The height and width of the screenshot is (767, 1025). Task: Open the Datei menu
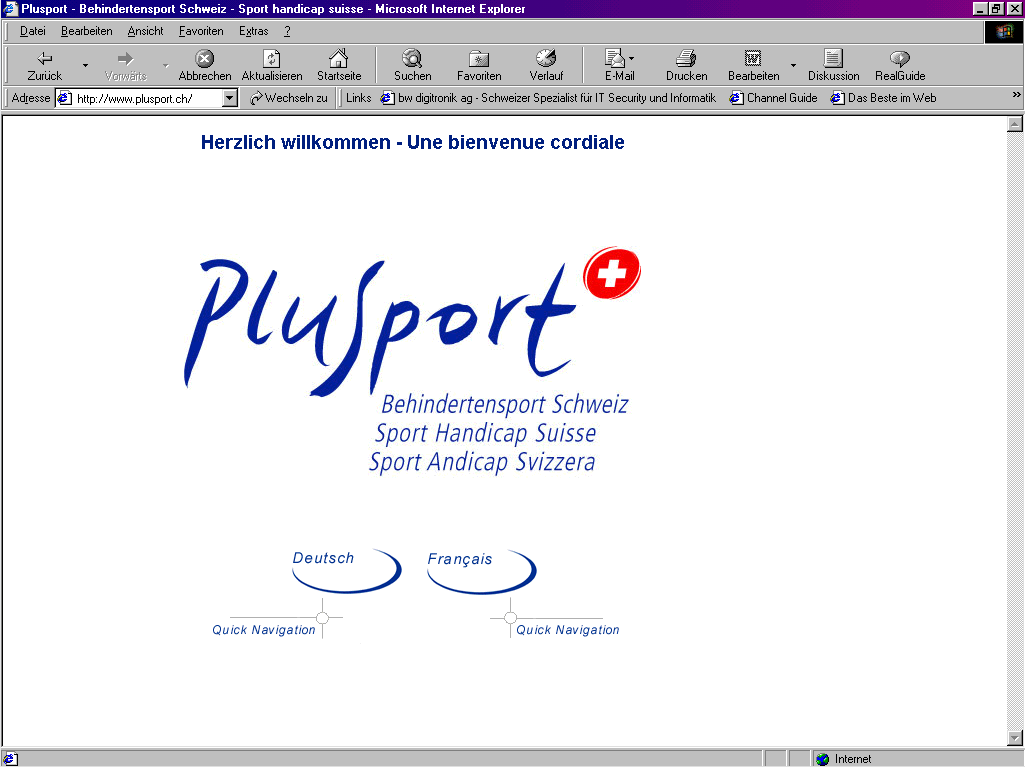tap(33, 31)
